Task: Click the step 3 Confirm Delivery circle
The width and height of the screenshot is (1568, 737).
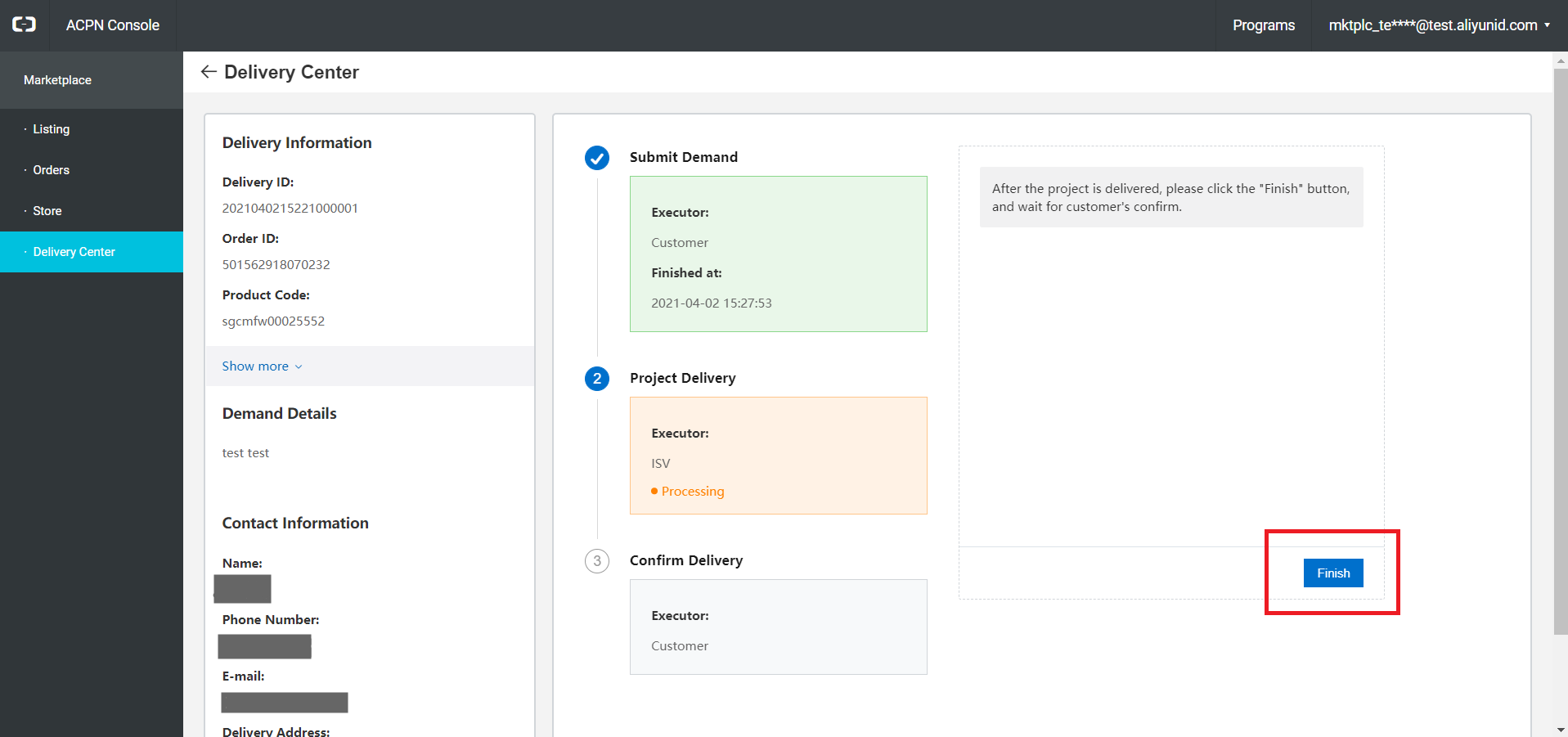Action: [597, 560]
